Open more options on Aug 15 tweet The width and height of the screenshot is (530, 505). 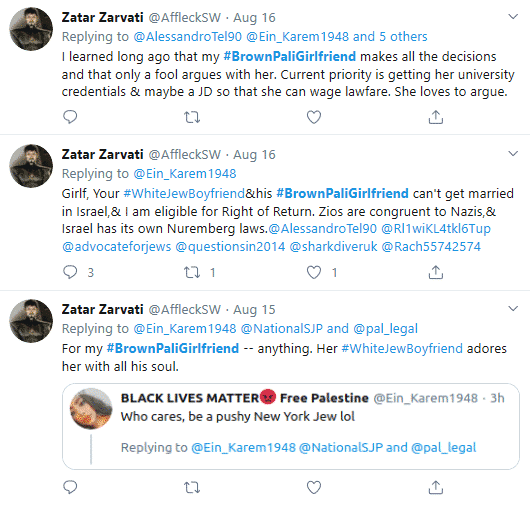pyautogui.click(x=513, y=309)
